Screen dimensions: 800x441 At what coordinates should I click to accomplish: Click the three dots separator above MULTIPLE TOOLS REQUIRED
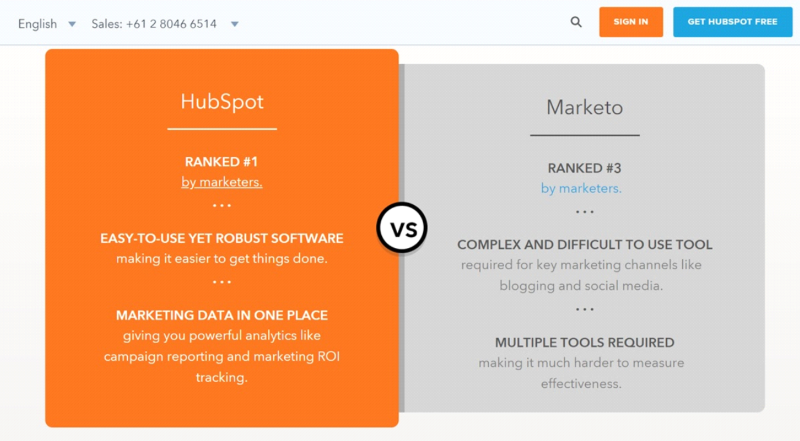(585, 309)
